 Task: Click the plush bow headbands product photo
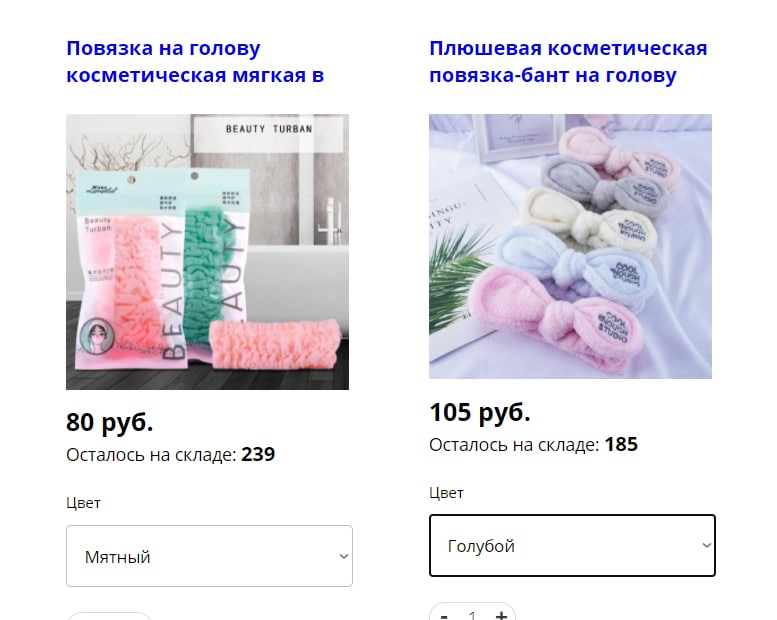point(570,246)
